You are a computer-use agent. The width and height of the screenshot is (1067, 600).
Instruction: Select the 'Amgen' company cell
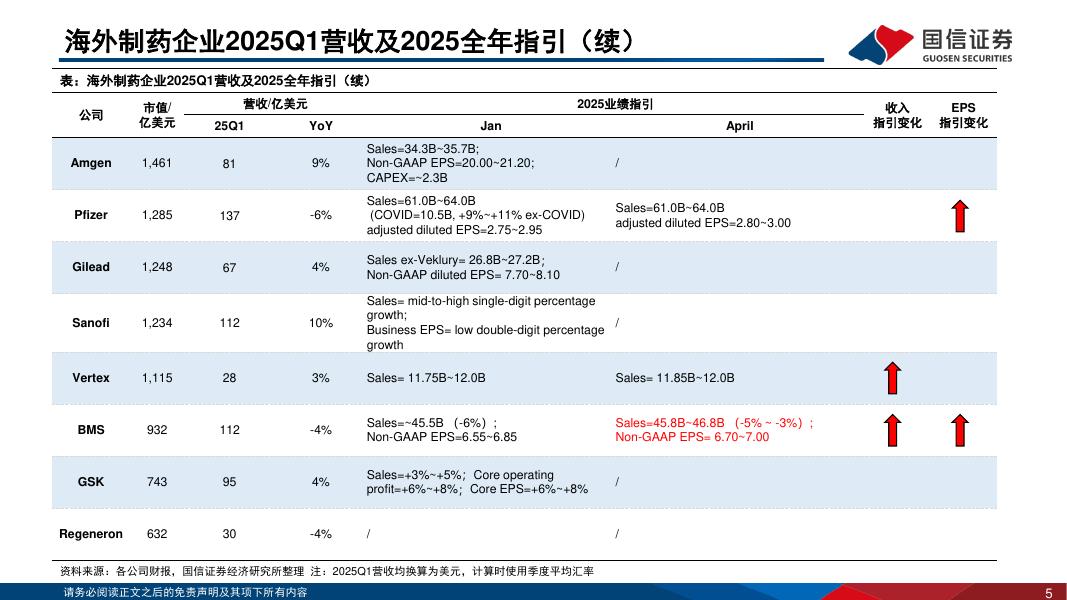click(x=91, y=163)
